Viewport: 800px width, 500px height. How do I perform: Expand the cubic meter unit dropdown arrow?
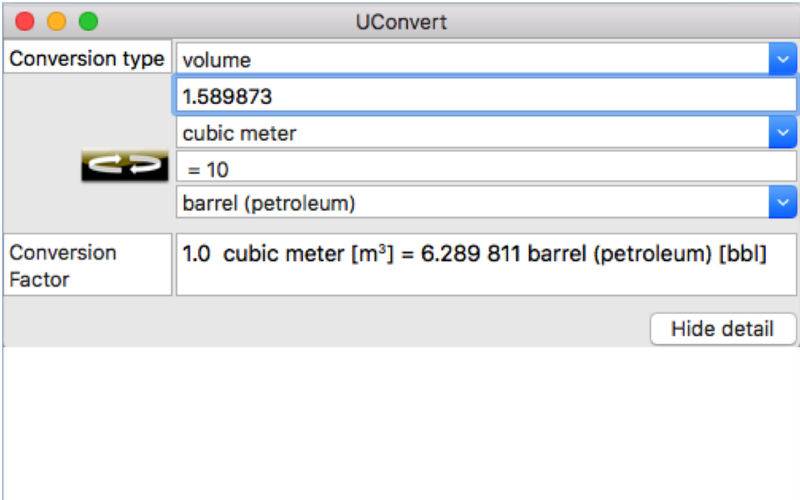[x=782, y=132]
